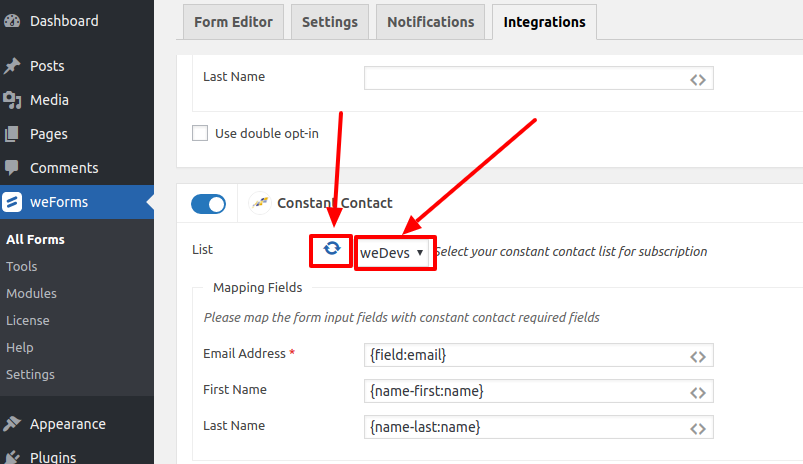The width and height of the screenshot is (803, 464).
Task: Switch to the Form Editor tab
Action: click(x=233, y=22)
